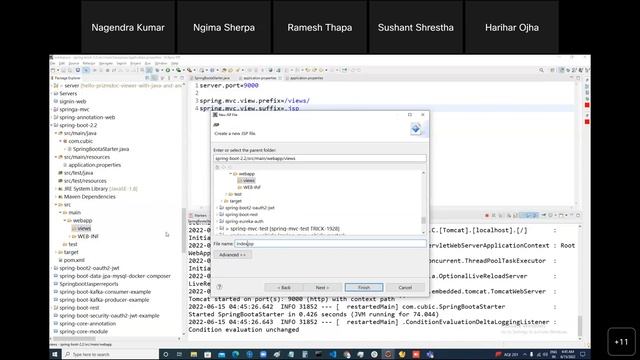The image size is (640, 360).
Task: Select pom.xml in Package Explorer
Action: coord(74,260)
